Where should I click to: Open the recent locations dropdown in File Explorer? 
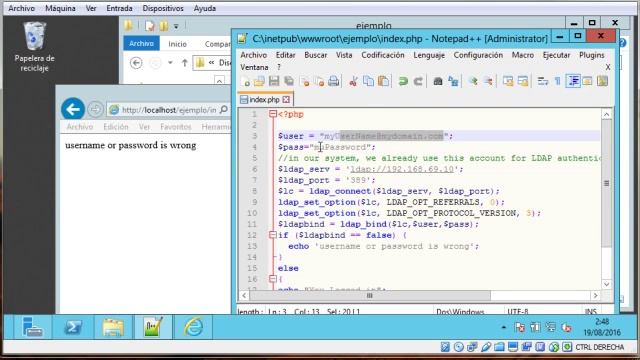click(170, 63)
